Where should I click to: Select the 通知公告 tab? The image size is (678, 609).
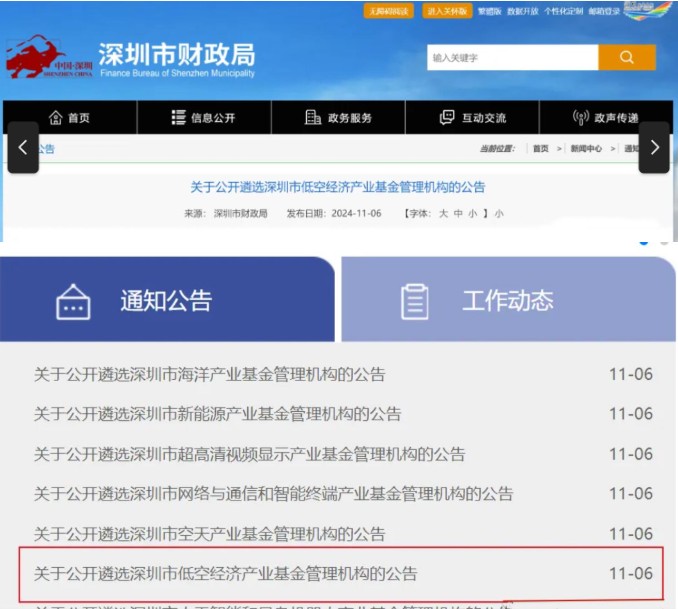coord(166,300)
